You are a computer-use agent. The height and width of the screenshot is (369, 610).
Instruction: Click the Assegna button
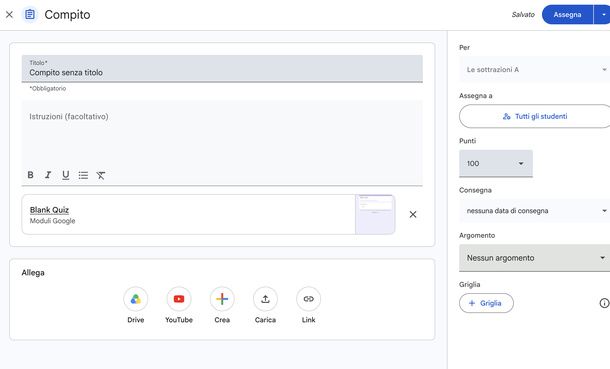567,15
